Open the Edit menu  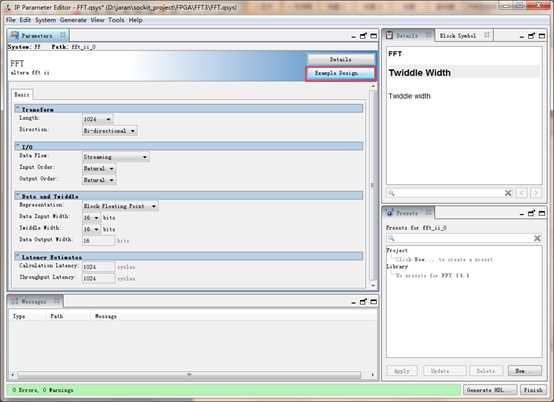(25, 20)
